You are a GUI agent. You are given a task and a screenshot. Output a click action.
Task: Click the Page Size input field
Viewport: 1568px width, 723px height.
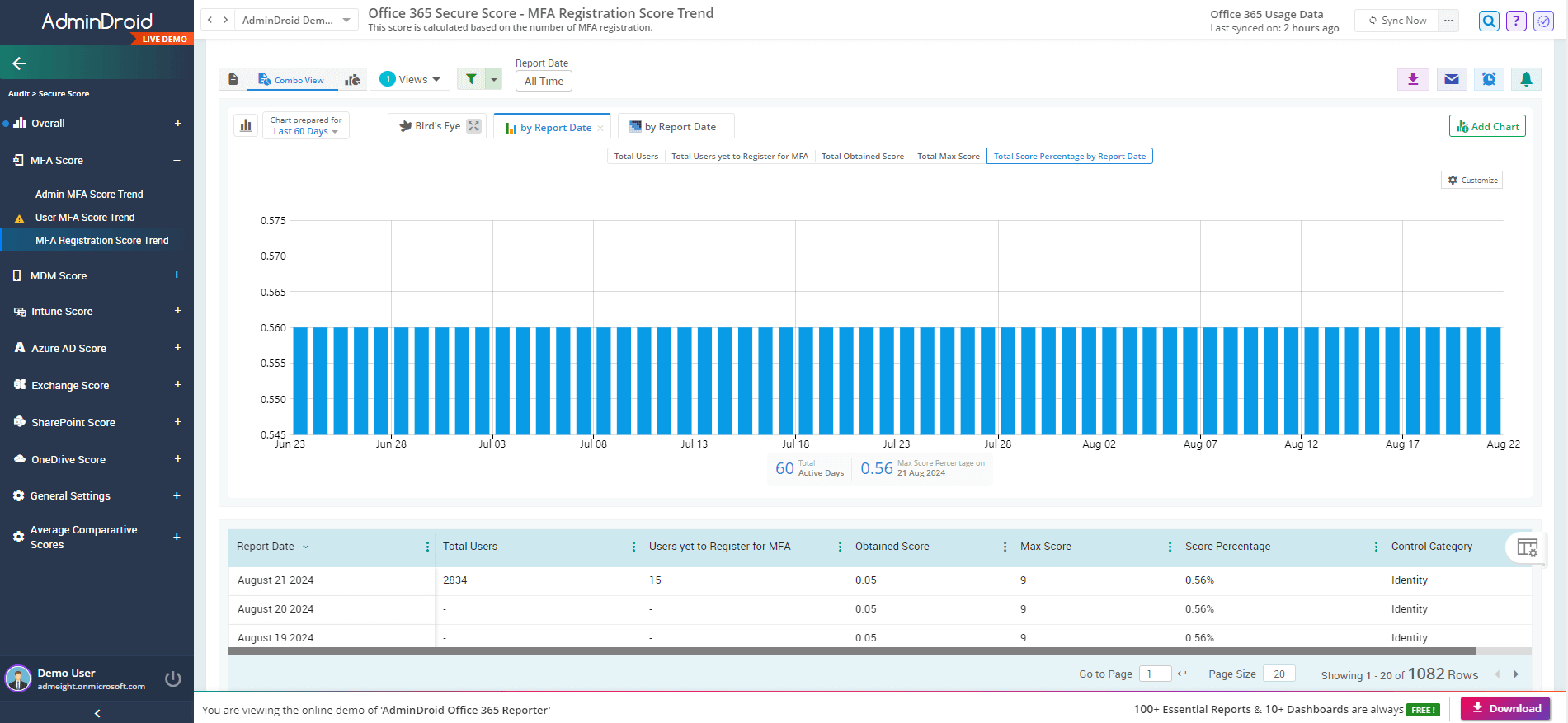pos(1278,674)
